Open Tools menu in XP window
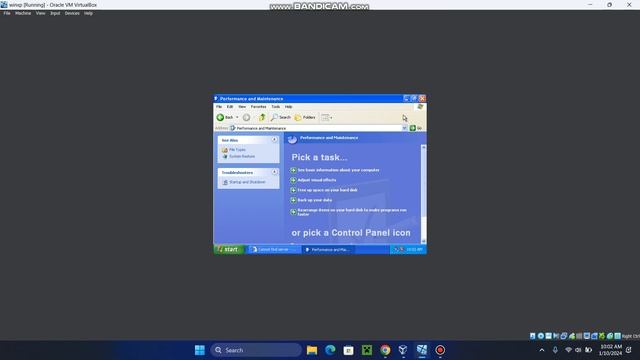The width and height of the screenshot is (640, 360). (x=276, y=107)
